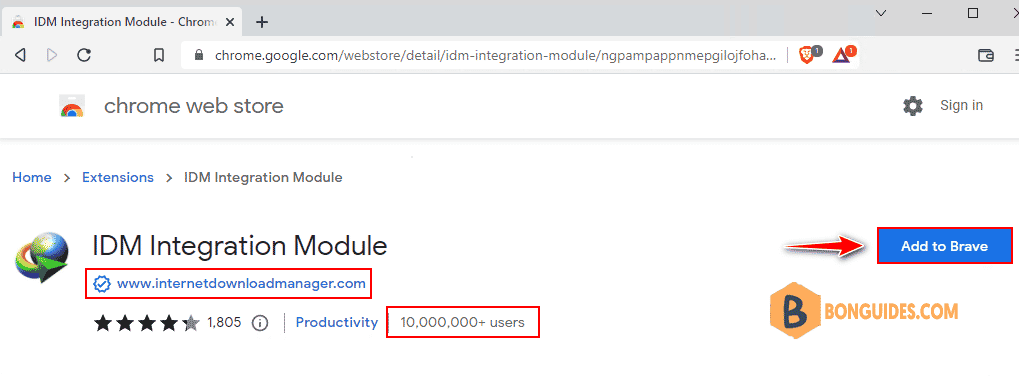Viewport: 1019px width, 376px height.
Task: Click Add to Brave button
Action: click(944, 245)
